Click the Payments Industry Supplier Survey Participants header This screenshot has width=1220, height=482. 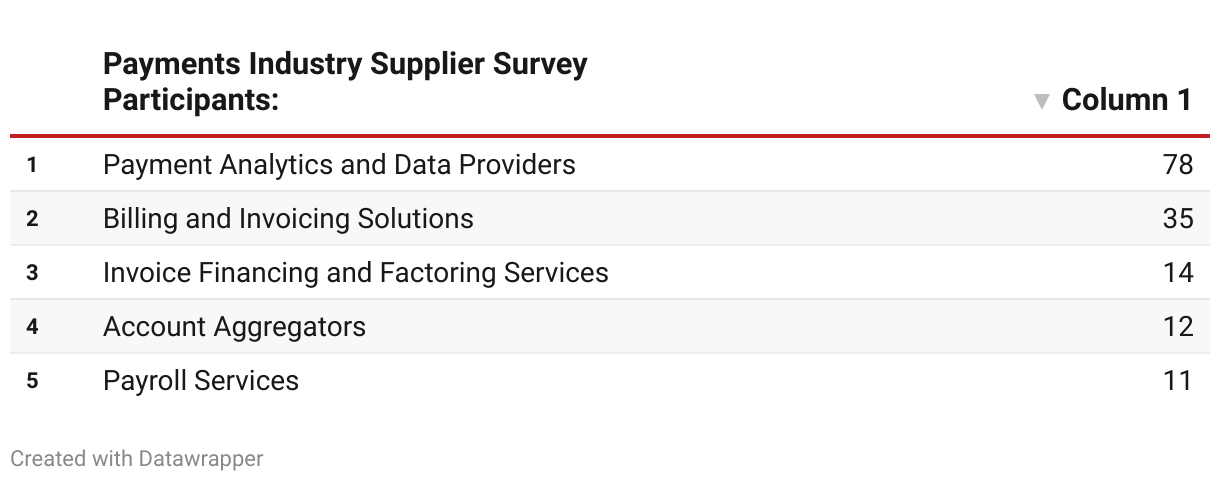345,82
